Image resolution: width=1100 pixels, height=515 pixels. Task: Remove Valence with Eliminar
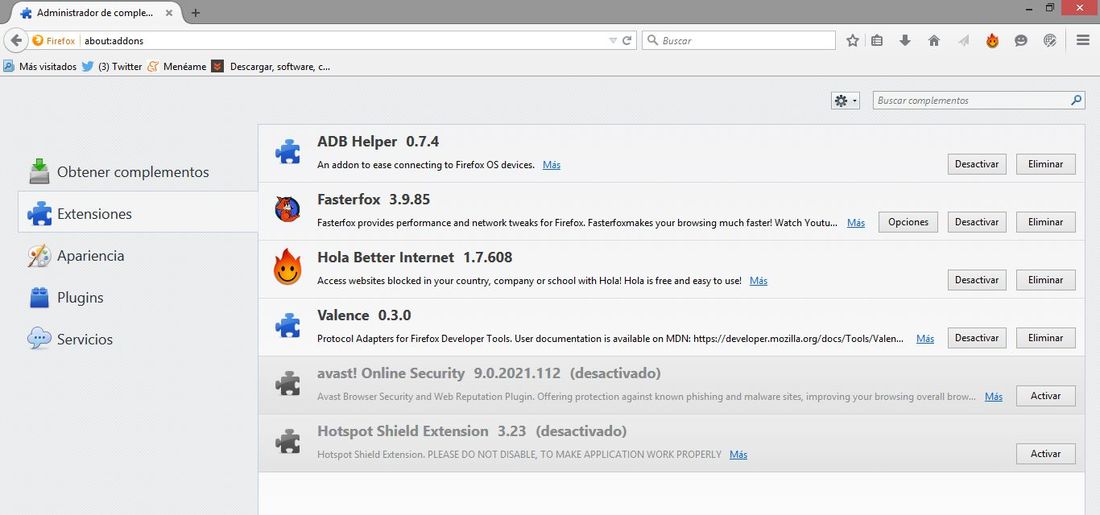pyautogui.click(x=1045, y=337)
